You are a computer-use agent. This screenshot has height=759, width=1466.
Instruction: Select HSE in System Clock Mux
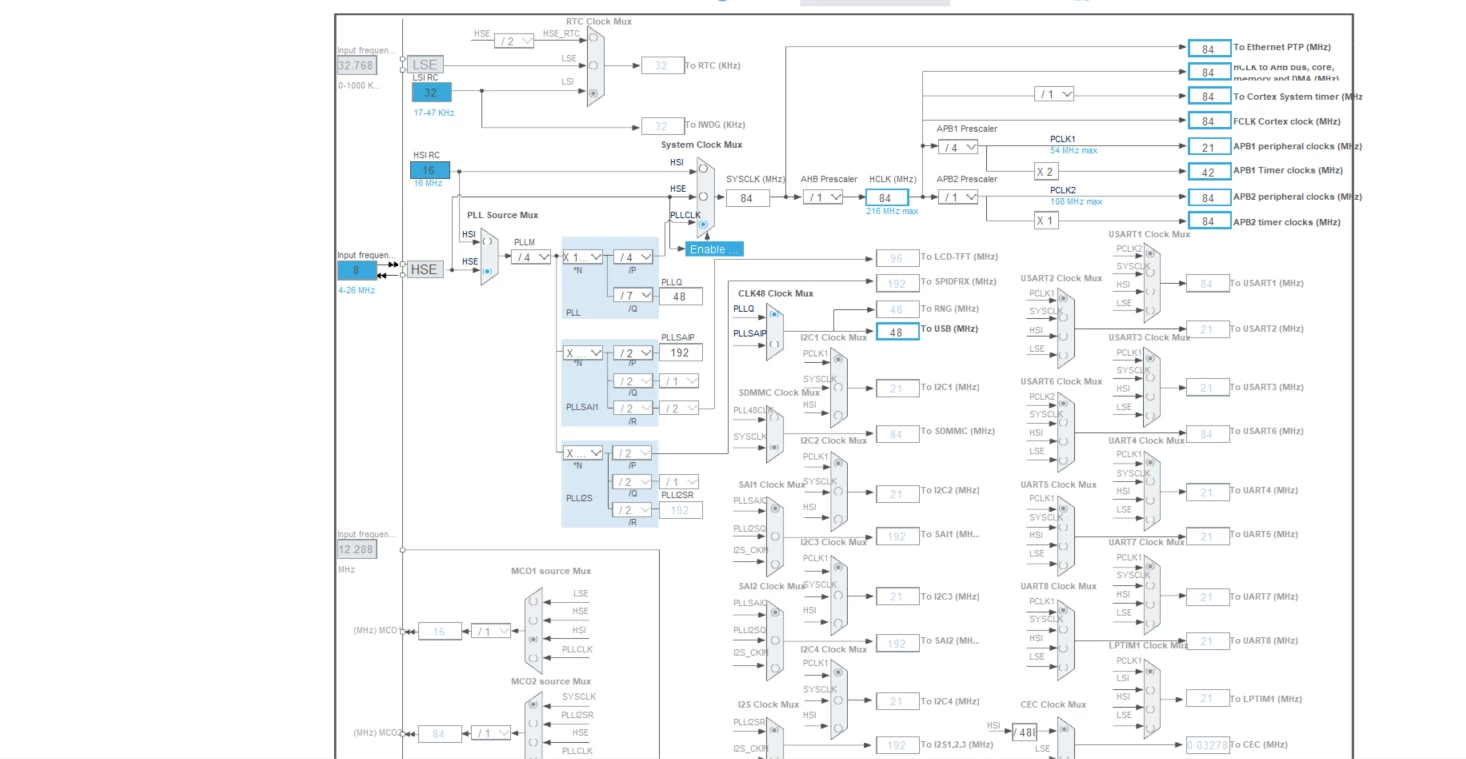point(703,197)
